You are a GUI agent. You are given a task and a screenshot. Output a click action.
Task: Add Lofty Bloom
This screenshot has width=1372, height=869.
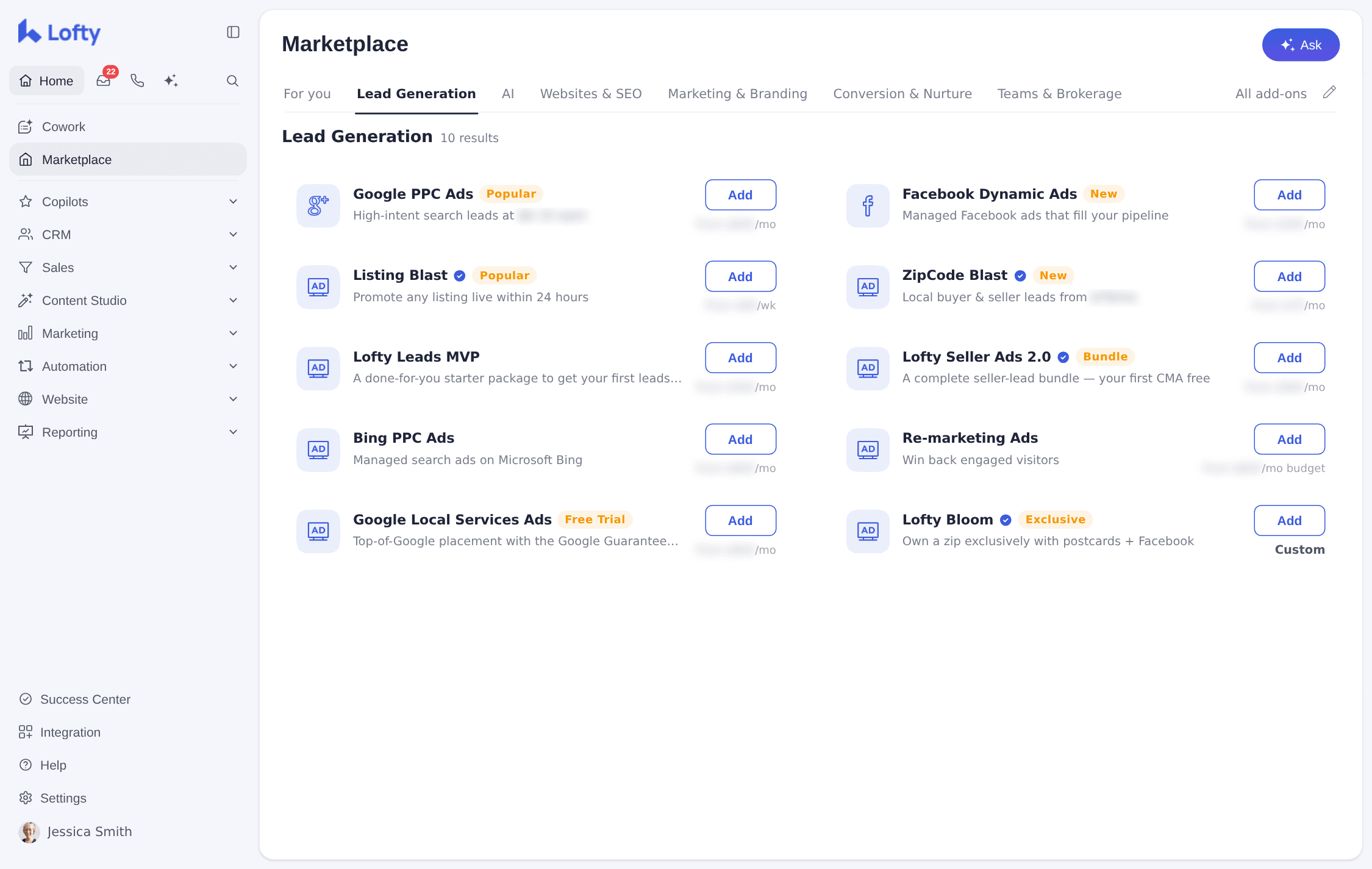point(1289,521)
